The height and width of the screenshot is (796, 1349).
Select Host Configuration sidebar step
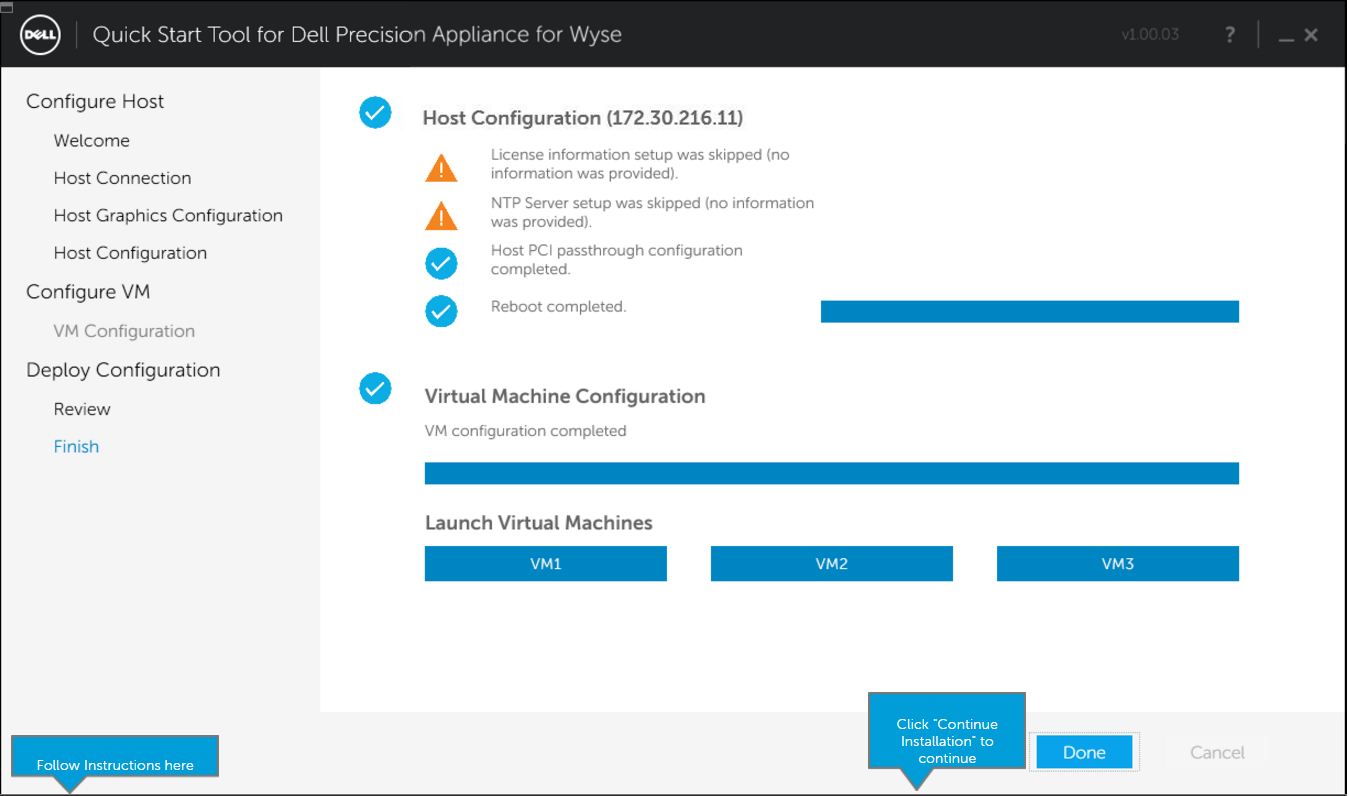tap(130, 253)
